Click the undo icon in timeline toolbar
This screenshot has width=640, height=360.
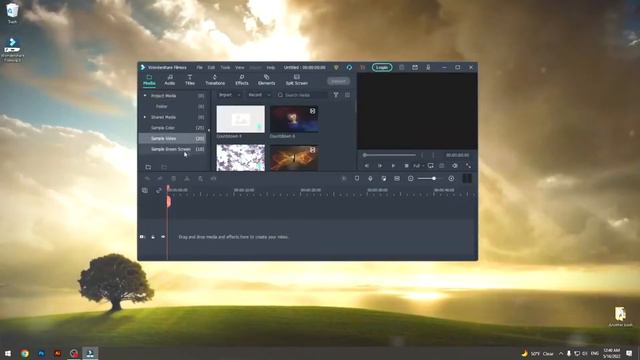(147, 178)
